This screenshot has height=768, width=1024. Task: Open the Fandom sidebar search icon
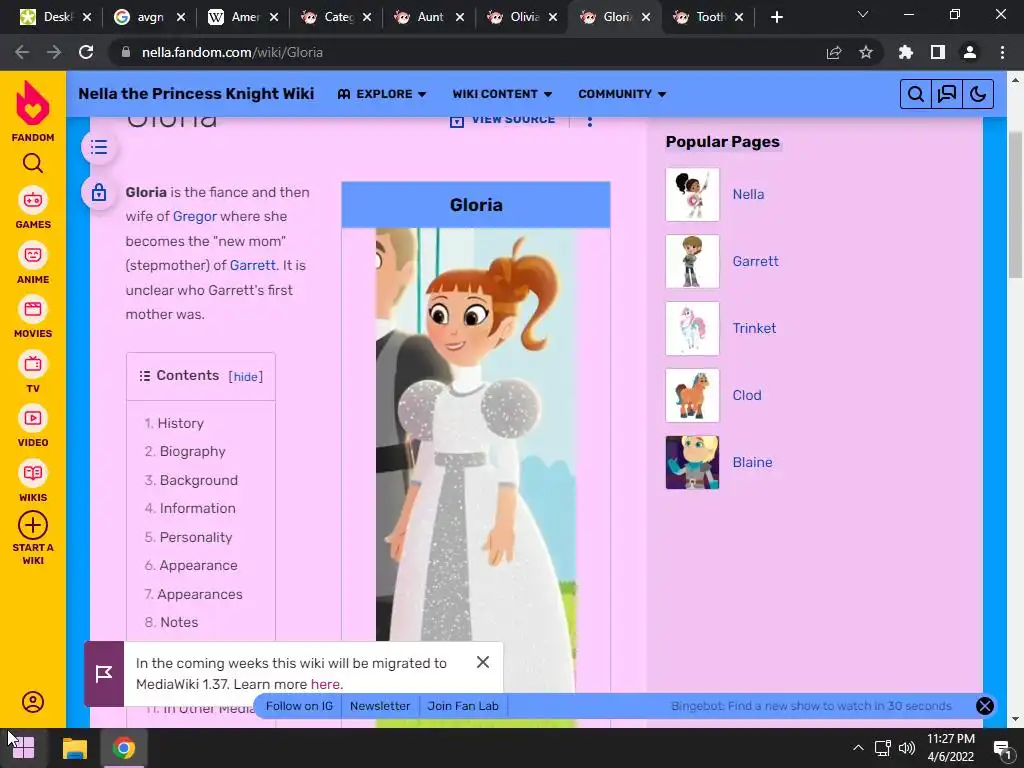click(33, 163)
